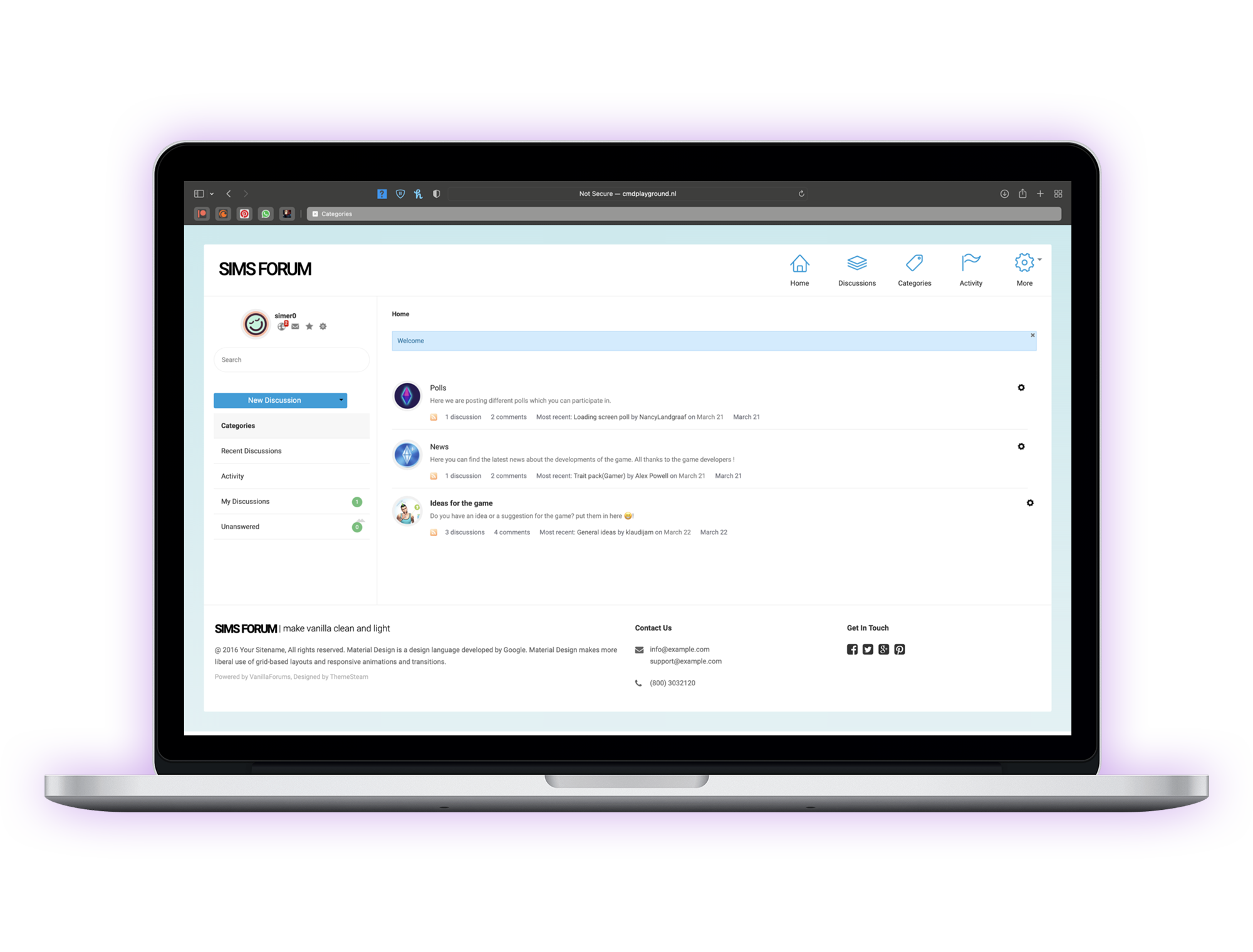Screen dimensions: 1253x952
Task: Click the Ideas for the game gear icon
Action: [x=1030, y=502]
